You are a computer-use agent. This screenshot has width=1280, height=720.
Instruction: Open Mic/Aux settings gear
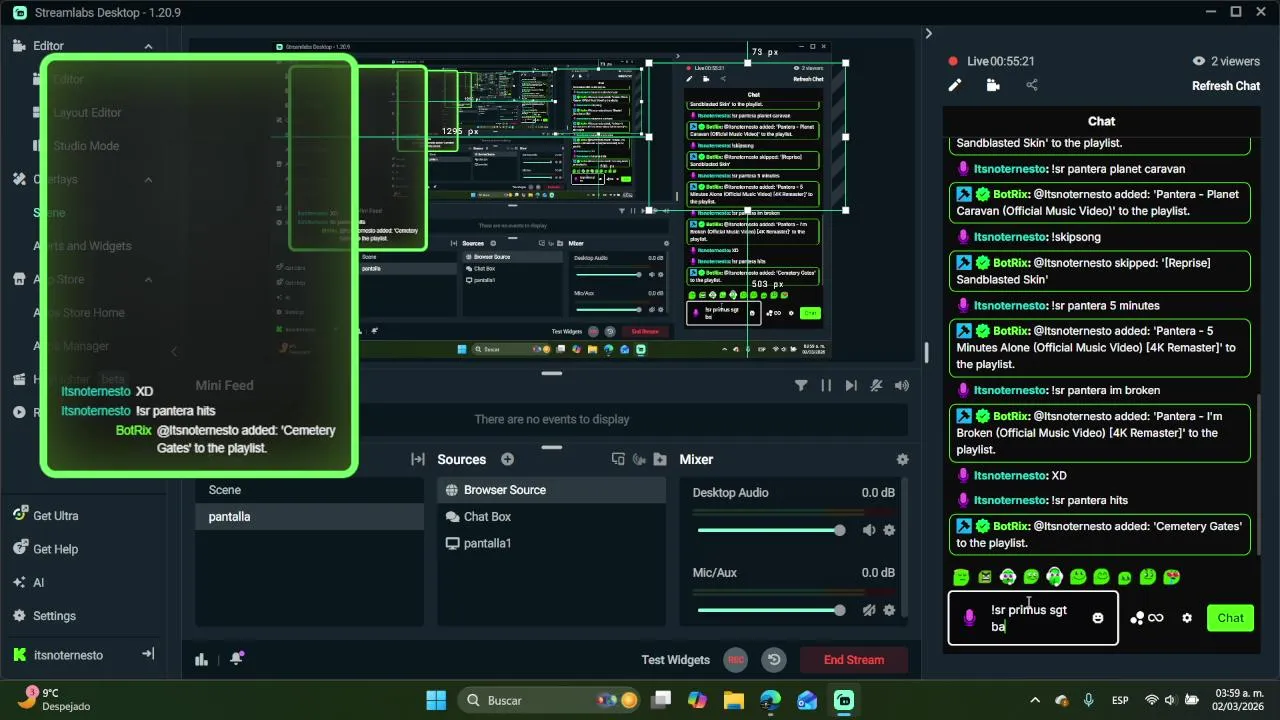click(889, 611)
